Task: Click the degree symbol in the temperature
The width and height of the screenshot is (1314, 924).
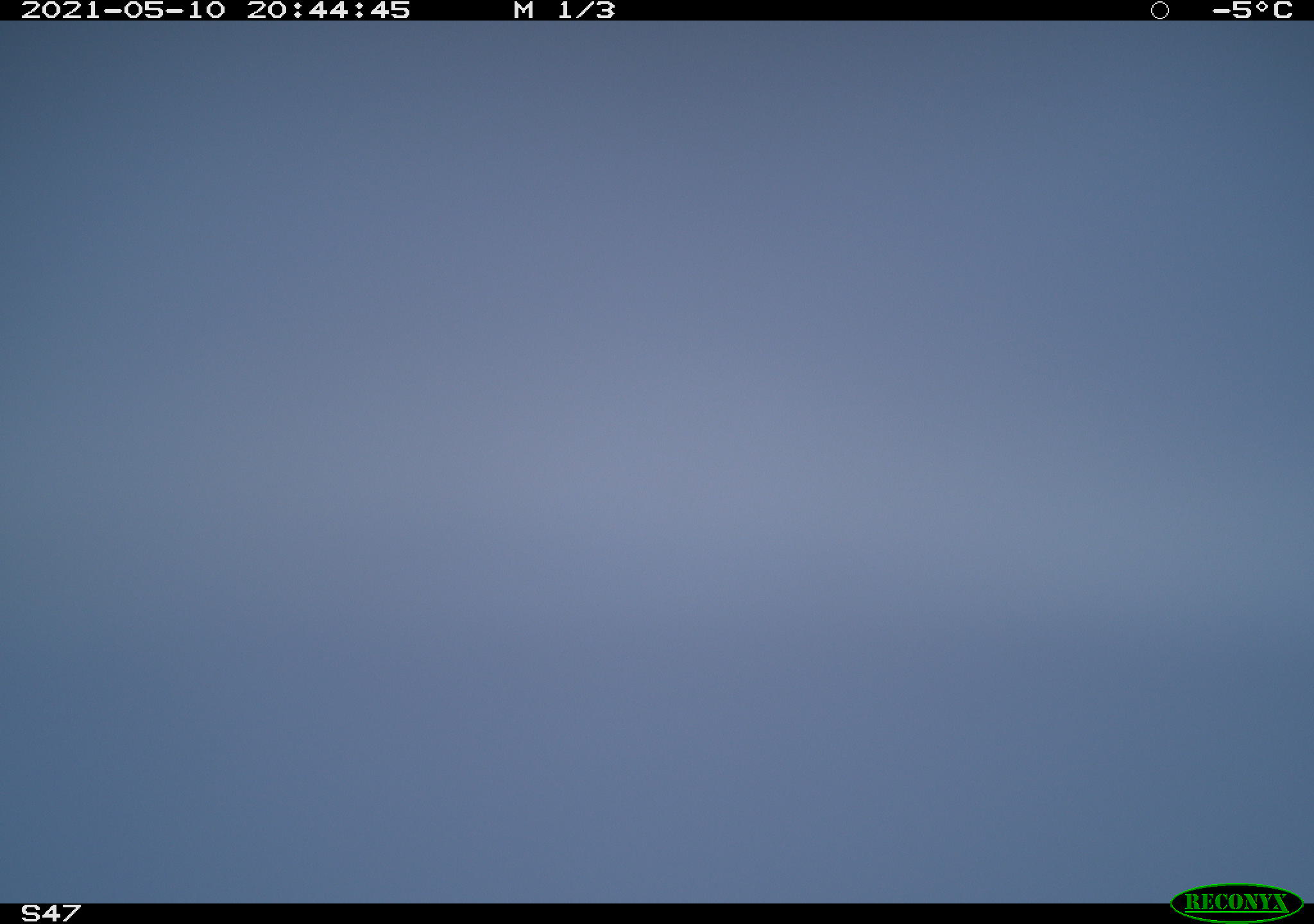Action: click(1263, 6)
